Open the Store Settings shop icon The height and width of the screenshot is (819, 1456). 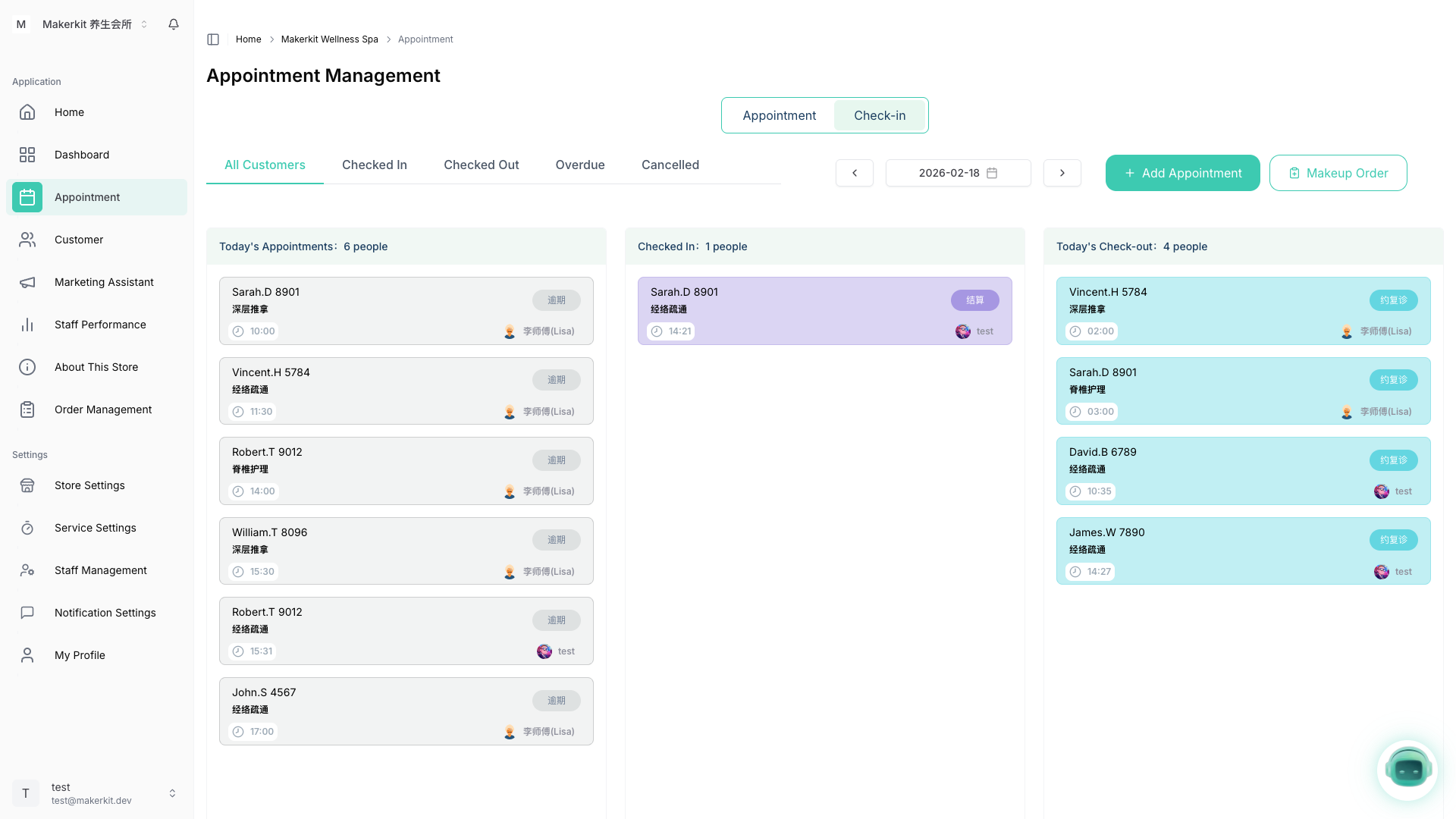click(27, 485)
